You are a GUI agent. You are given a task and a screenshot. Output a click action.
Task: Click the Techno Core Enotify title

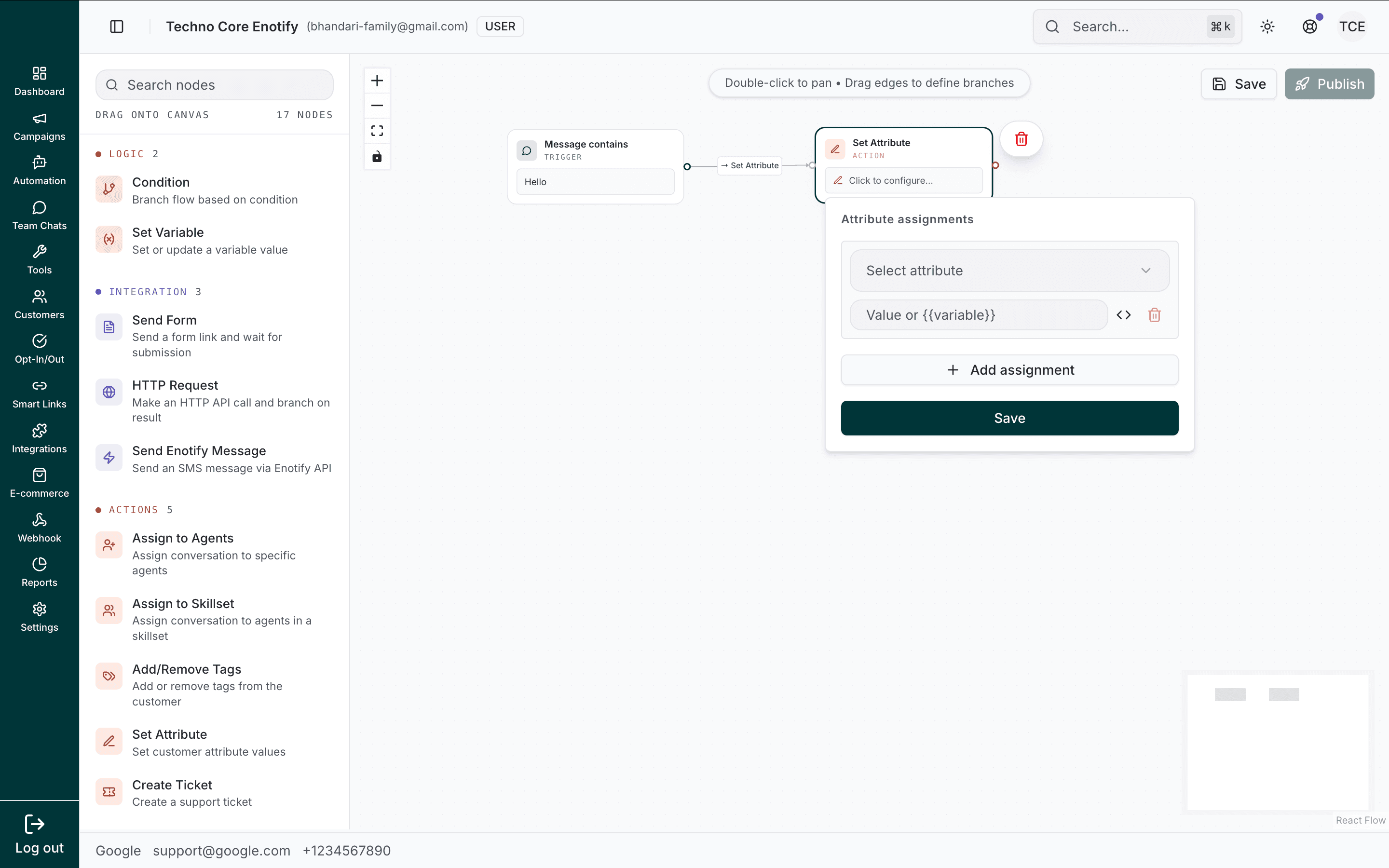coord(232,27)
